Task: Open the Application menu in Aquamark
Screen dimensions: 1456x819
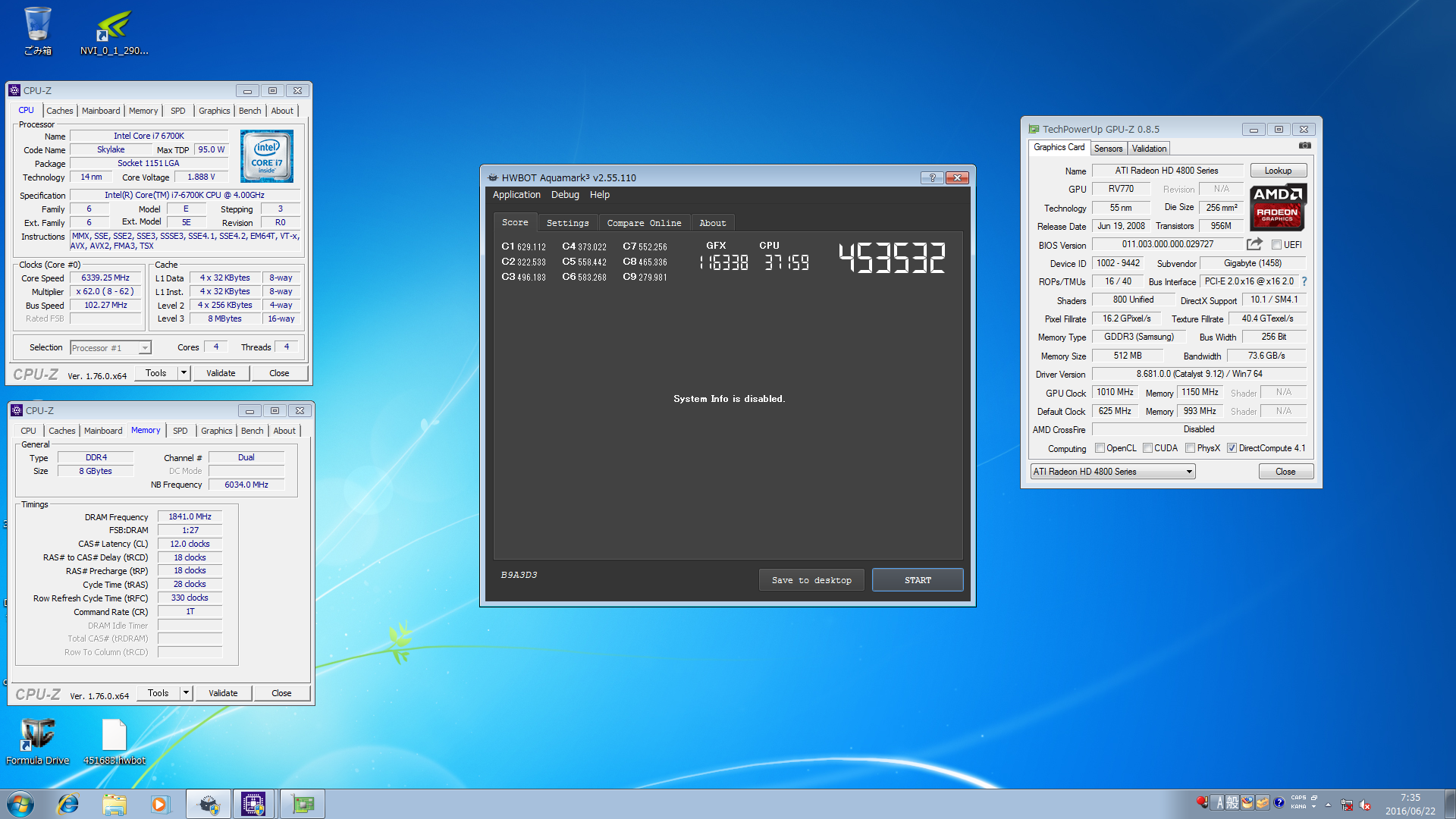Action: click(x=516, y=195)
